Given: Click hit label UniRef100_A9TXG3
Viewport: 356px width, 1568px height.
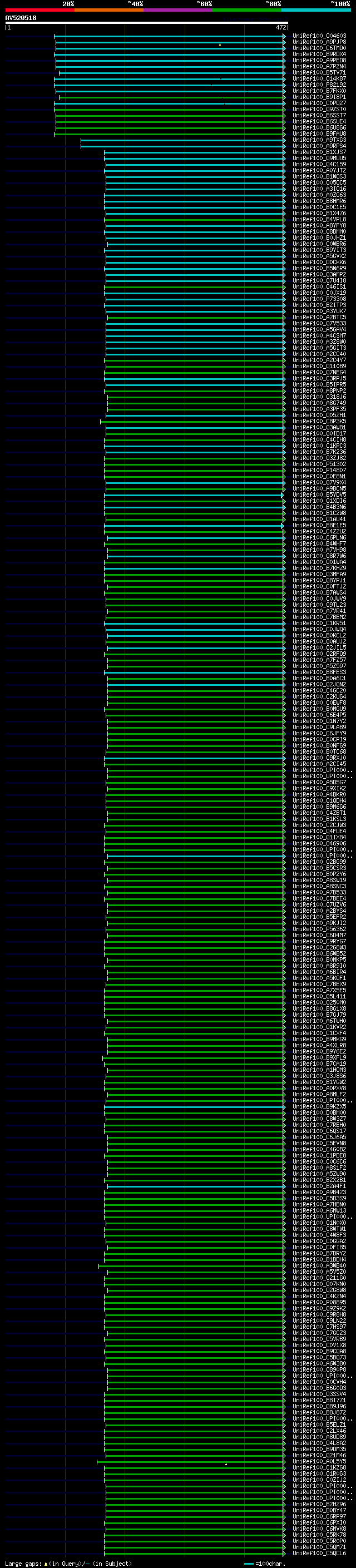Looking at the screenshot, I should point(319,140).
